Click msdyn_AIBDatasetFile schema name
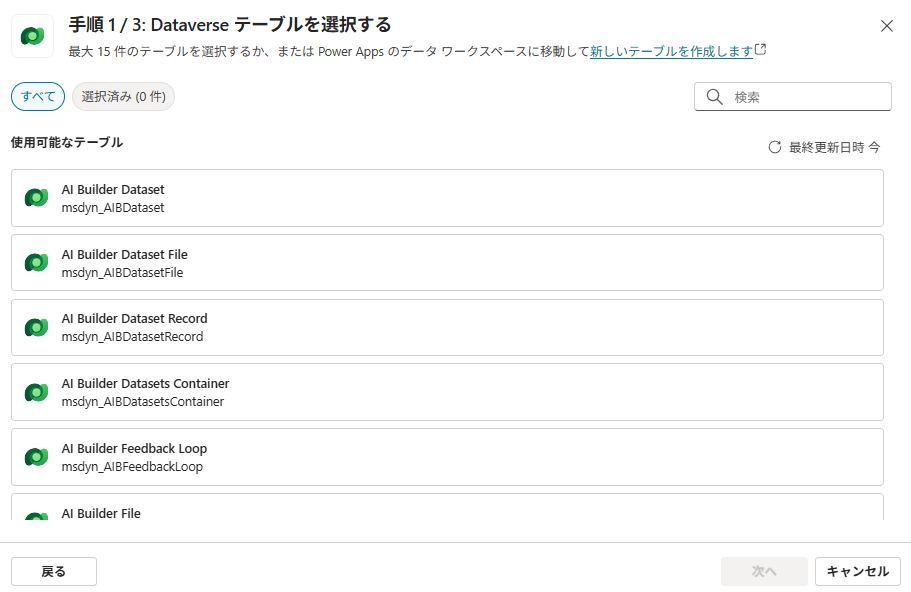Image resolution: width=911 pixels, height=592 pixels. [x=122, y=272]
